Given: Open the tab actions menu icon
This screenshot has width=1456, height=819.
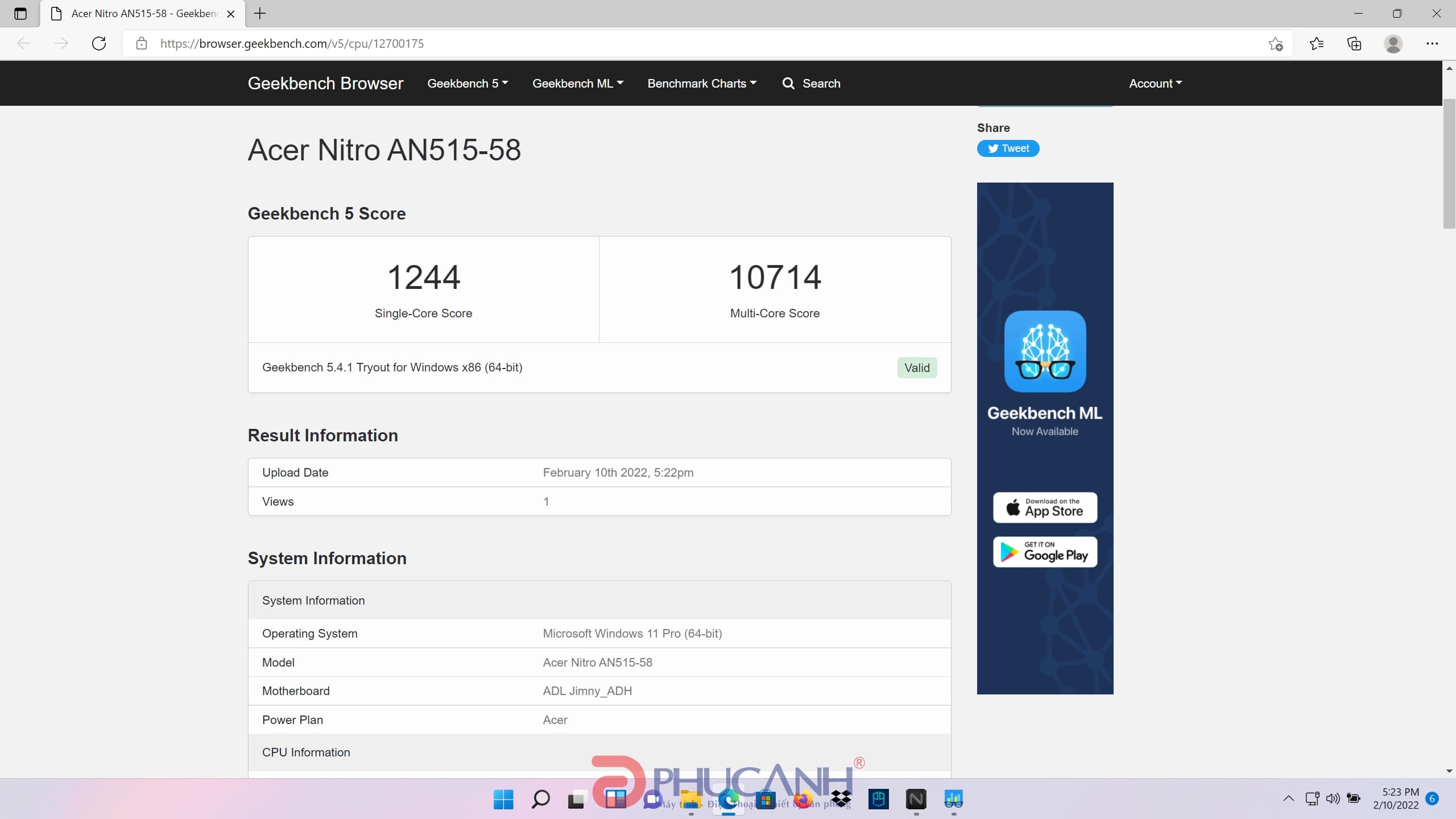Looking at the screenshot, I should tap(20, 14).
